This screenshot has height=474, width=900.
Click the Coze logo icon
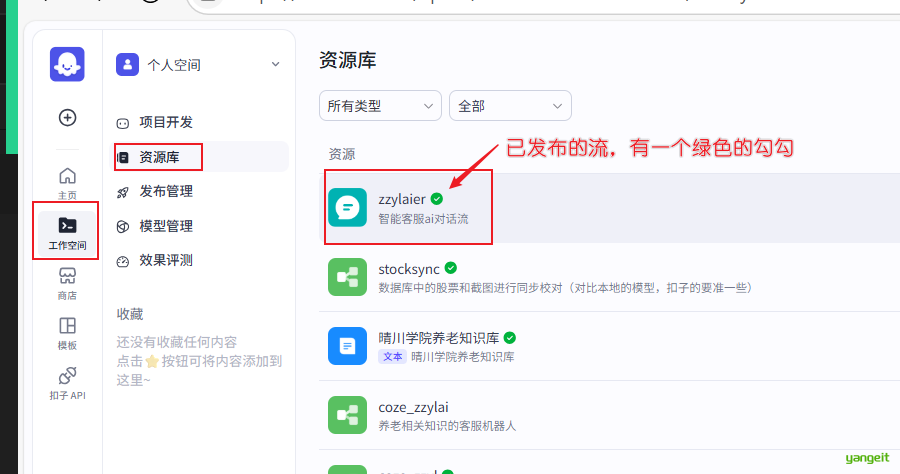point(67,64)
